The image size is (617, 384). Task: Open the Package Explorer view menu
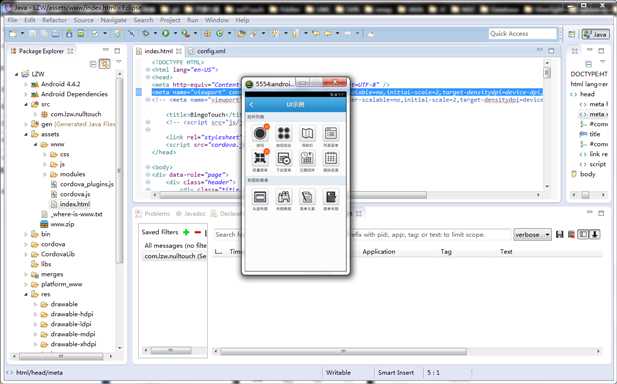click(119, 62)
